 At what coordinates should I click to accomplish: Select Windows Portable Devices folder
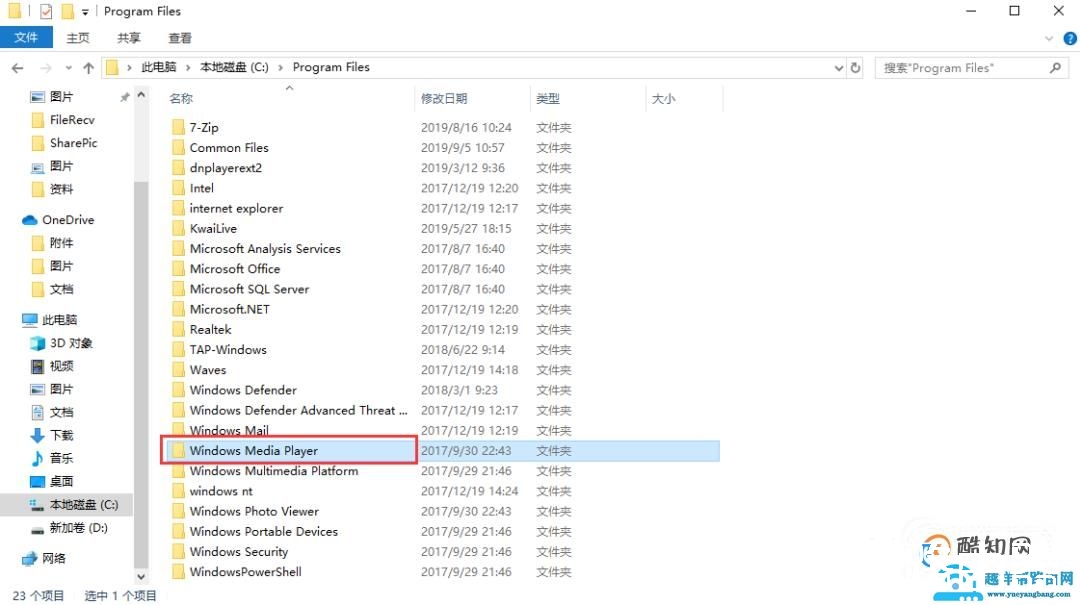[264, 531]
